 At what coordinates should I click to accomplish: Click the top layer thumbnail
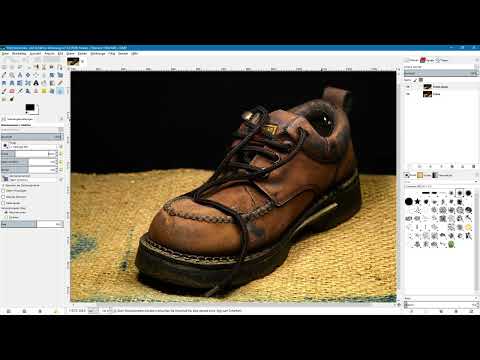(x=427, y=87)
